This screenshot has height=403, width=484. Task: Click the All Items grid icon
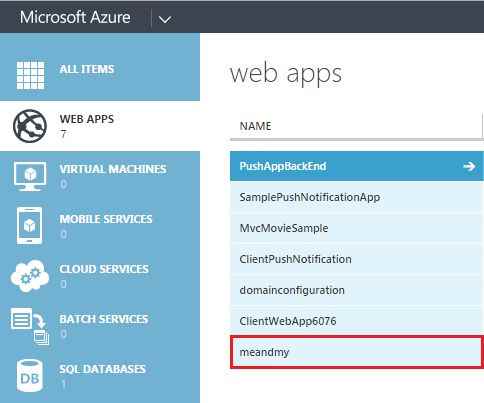tap(30, 75)
